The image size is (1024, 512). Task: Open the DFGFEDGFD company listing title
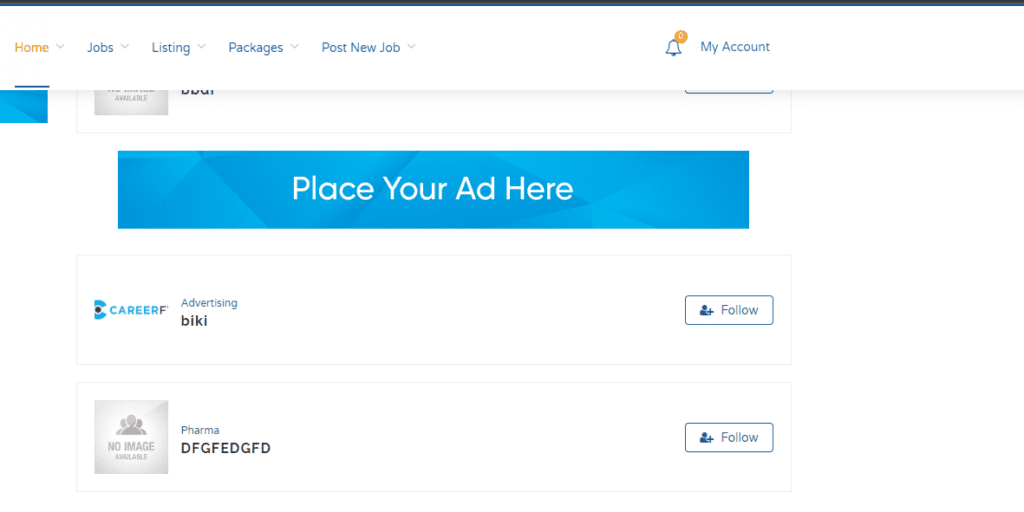pos(225,448)
